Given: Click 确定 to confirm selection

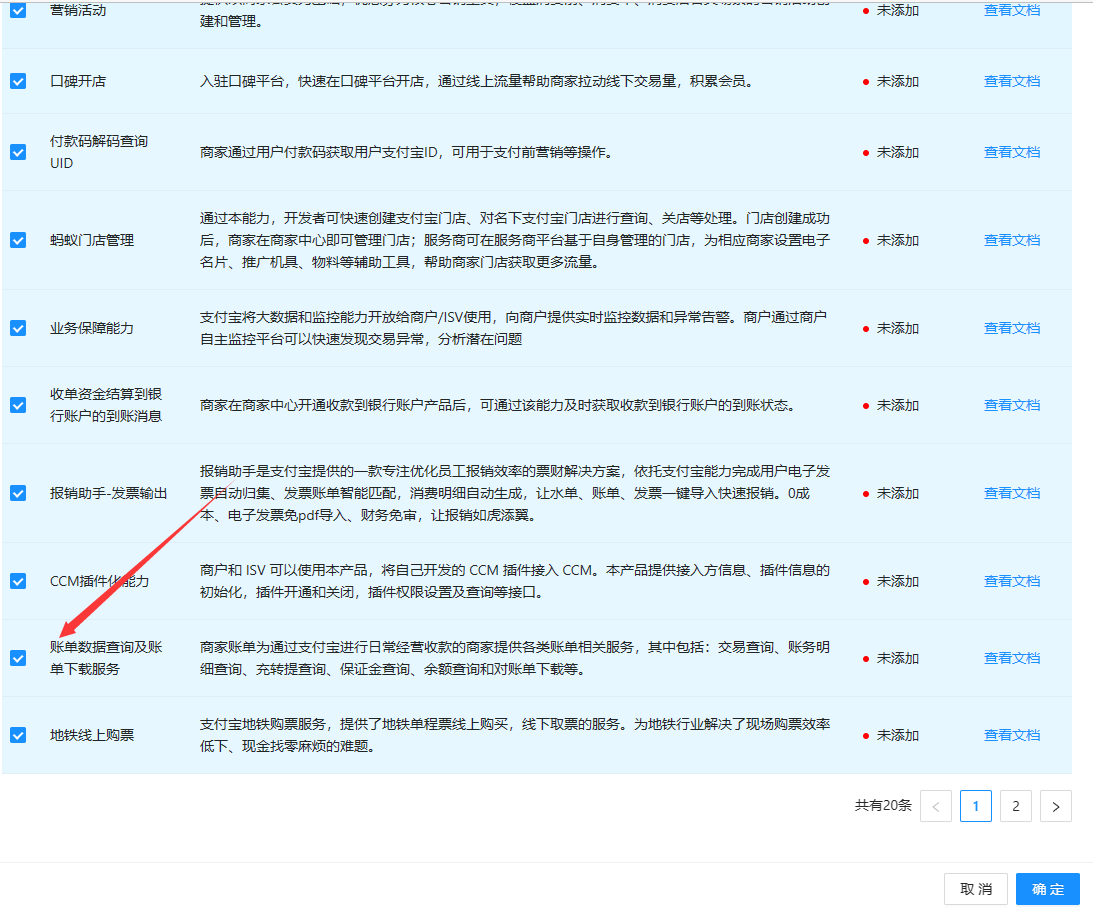Looking at the screenshot, I should [x=1048, y=889].
